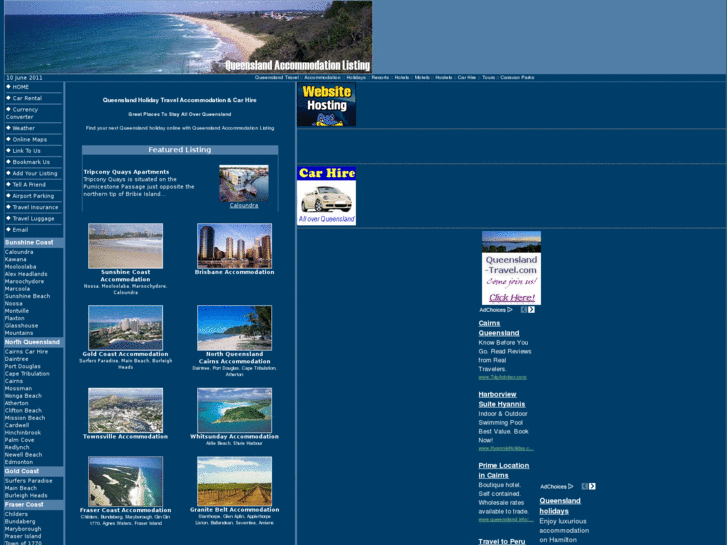Open Airport Parking link
The width and height of the screenshot is (727, 545).
coord(33,196)
